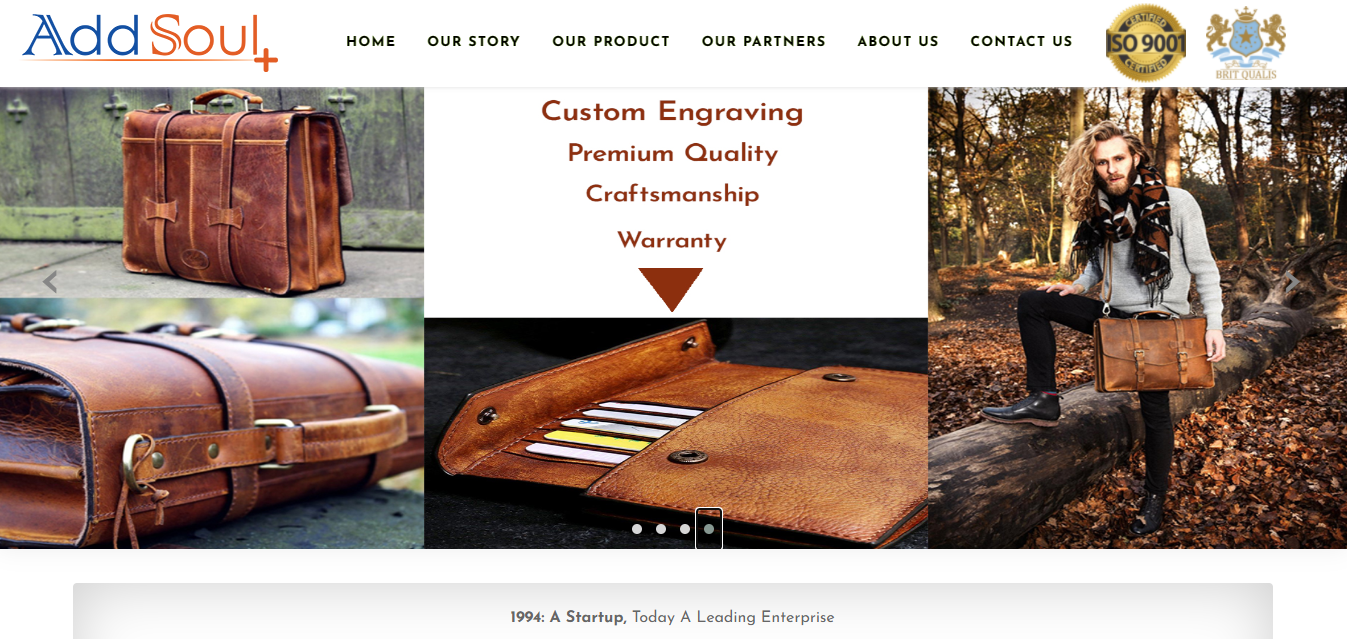Select the fourth highlighted carousel dot
Viewport: 1347px width, 639px height.
click(x=709, y=529)
